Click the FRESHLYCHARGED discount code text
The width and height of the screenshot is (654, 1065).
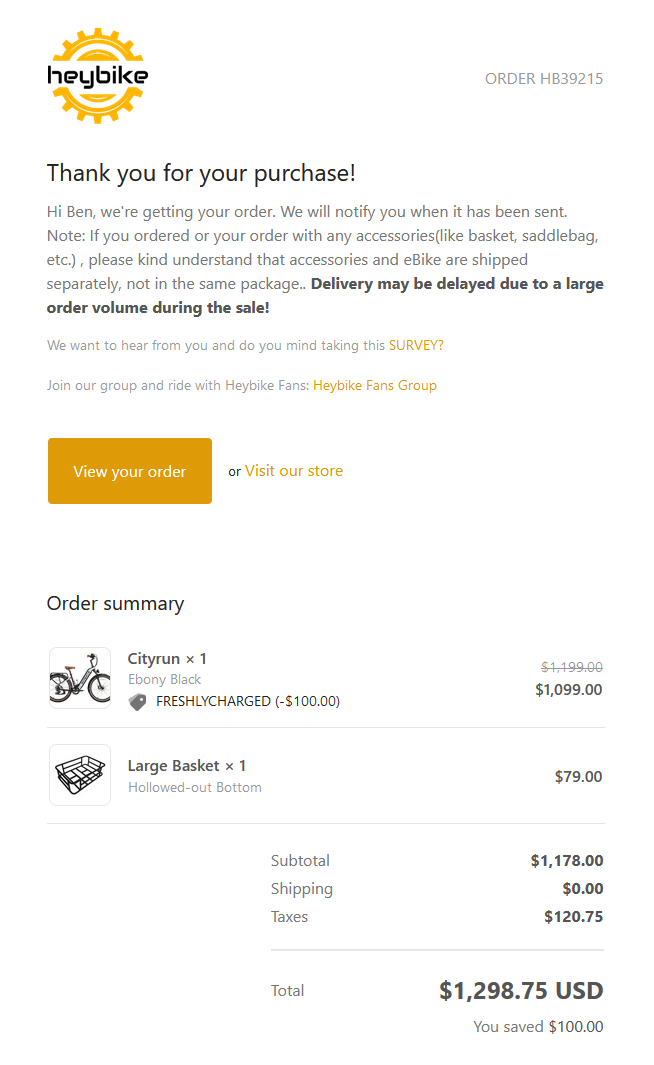248,702
